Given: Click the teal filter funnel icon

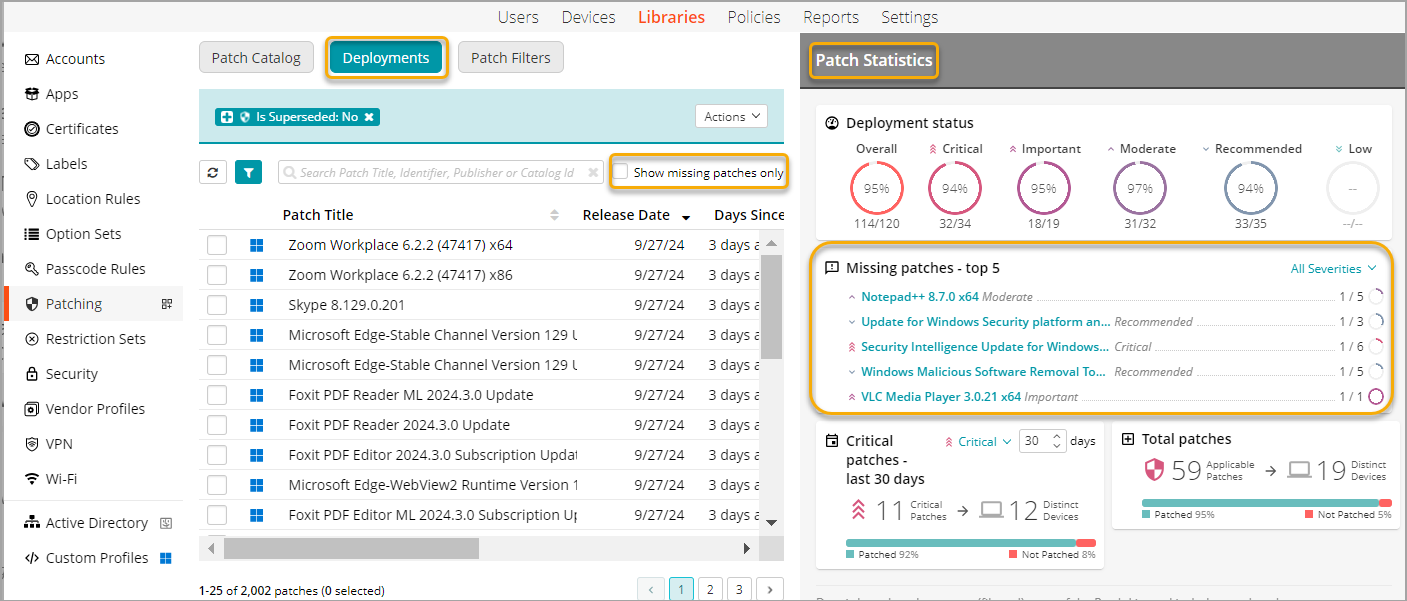Looking at the screenshot, I should coord(248,173).
